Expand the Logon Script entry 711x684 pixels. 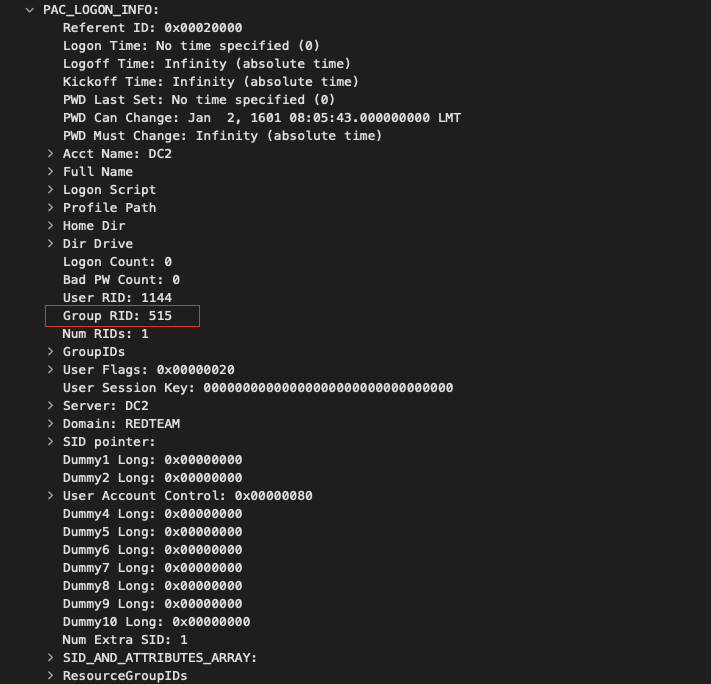click(50, 190)
